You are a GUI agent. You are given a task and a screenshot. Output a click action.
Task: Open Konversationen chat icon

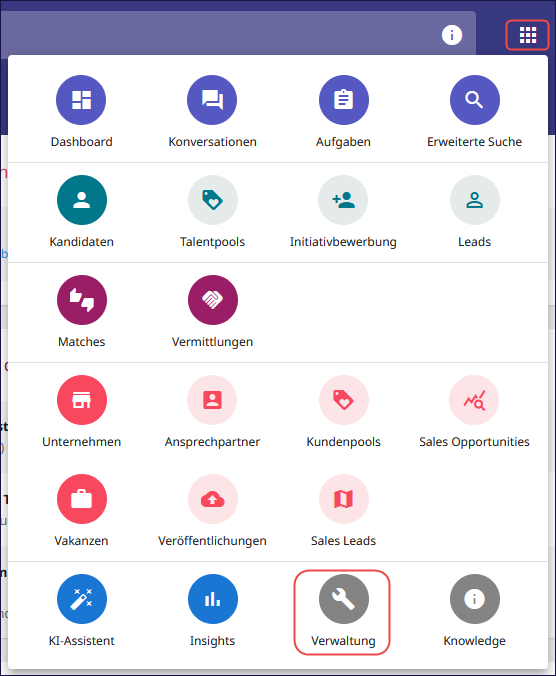(212, 100)
